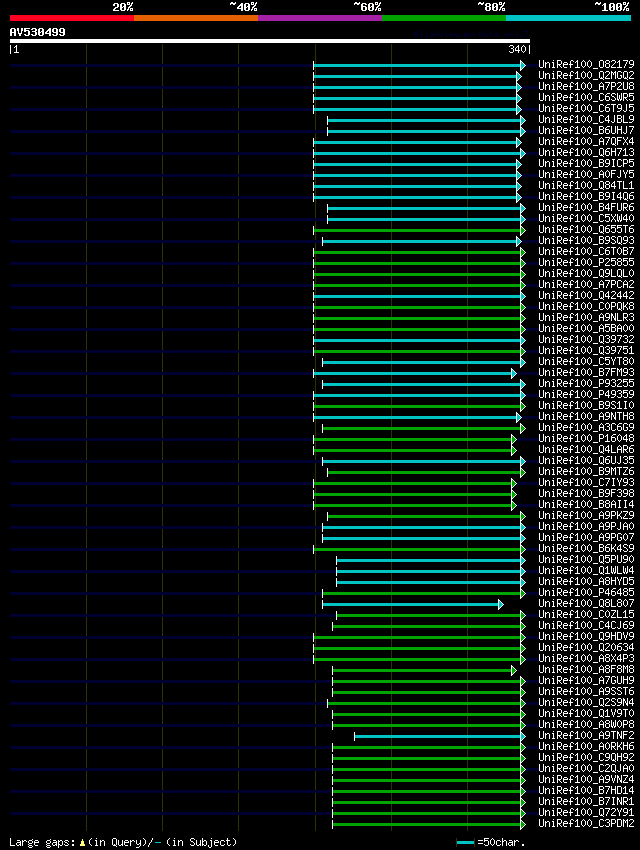Image resolution: width=640 pixels, height=850 pixels.
Task: Open the UniRef100_A9VNZ4 hit label
Action: click(x=586, y=780)
